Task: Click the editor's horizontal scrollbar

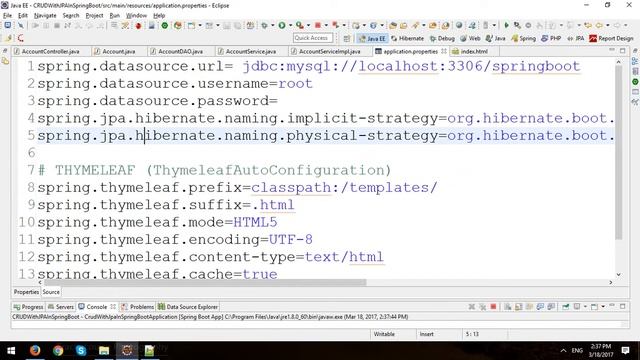Action: coord(205,282)
